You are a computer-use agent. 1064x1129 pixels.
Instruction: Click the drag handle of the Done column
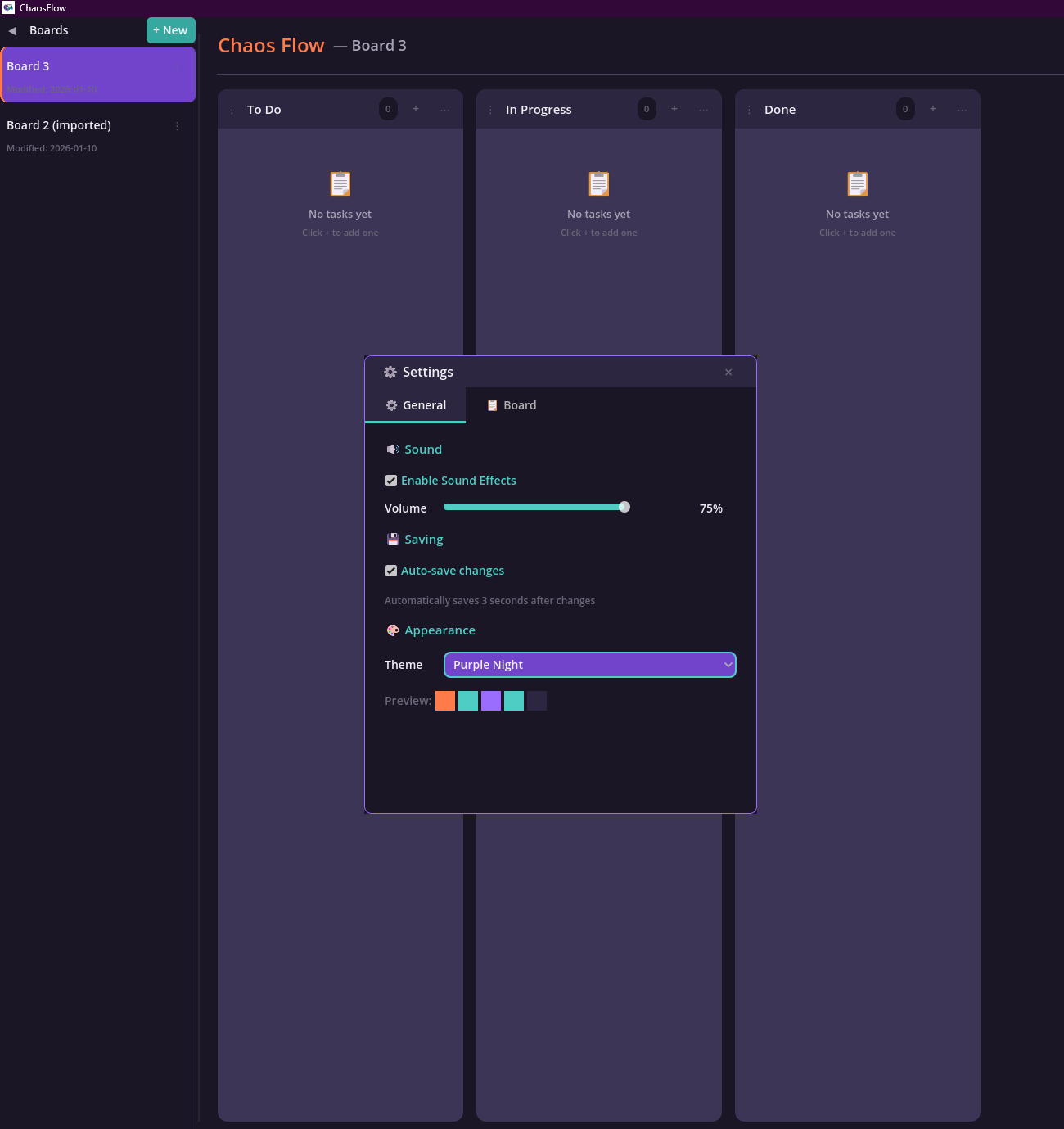click(750, 109)
